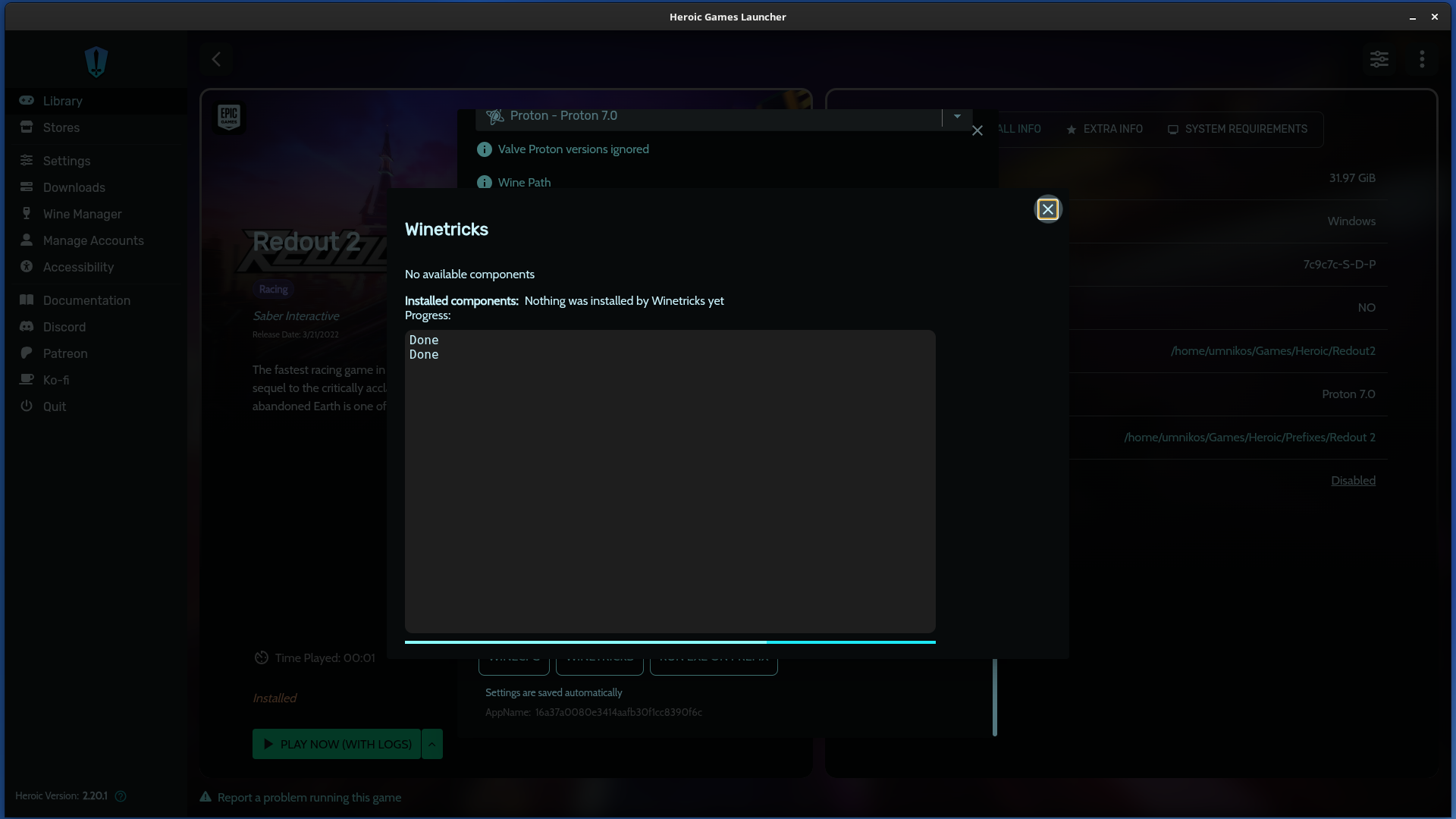The image size is (1456, 819).
Task: Expand the Proton 7.0 wine version dropdown
Action: pos(957,116)
